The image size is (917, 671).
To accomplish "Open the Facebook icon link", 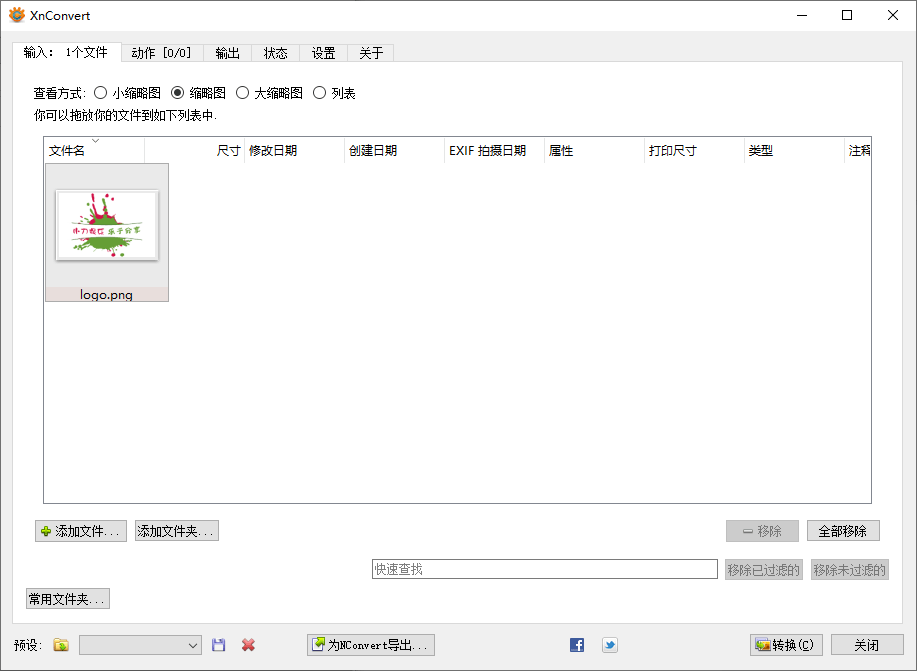I will click(x=577, y=645).
